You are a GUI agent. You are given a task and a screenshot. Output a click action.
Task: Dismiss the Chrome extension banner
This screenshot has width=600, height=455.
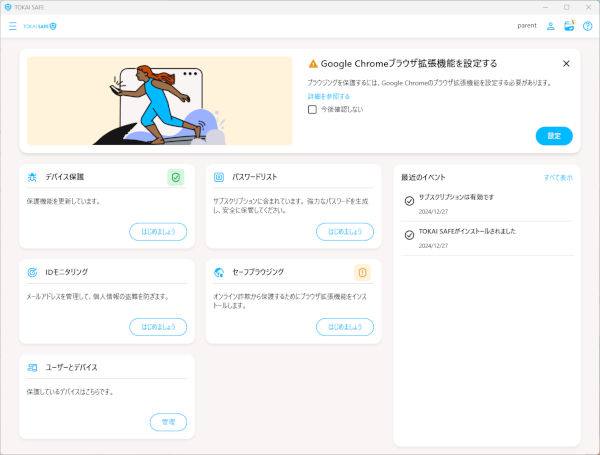pyautogui.click(x=566, y=64)
